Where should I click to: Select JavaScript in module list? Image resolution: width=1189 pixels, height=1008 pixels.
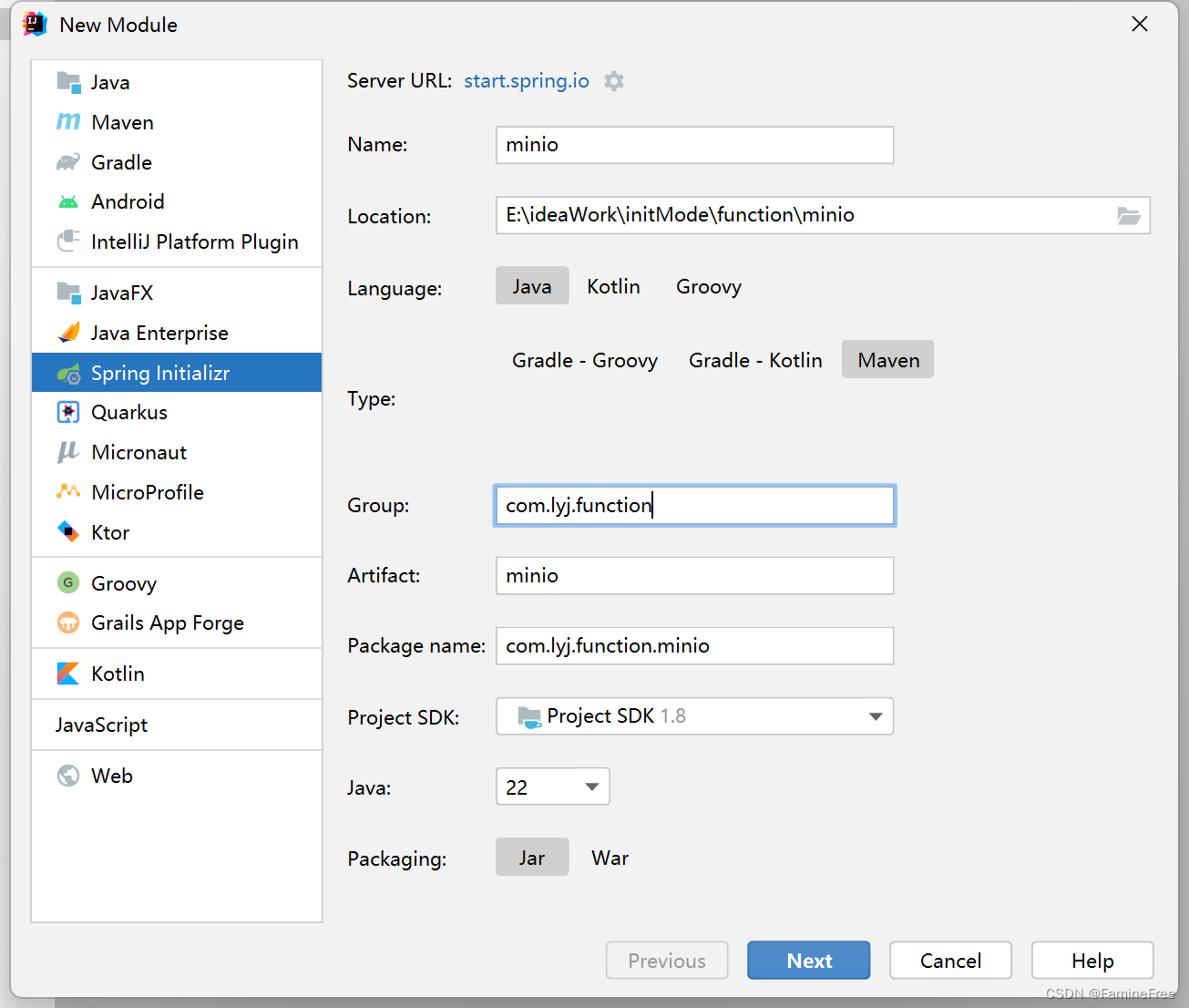click(x=177, y=725)
